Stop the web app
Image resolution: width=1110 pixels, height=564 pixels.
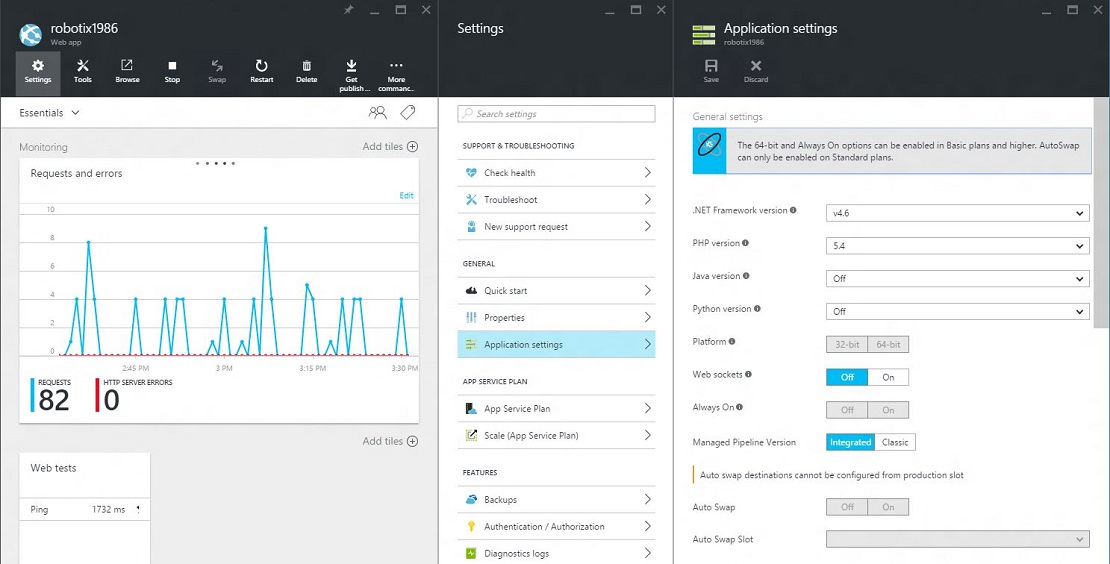tap(172, 72)
